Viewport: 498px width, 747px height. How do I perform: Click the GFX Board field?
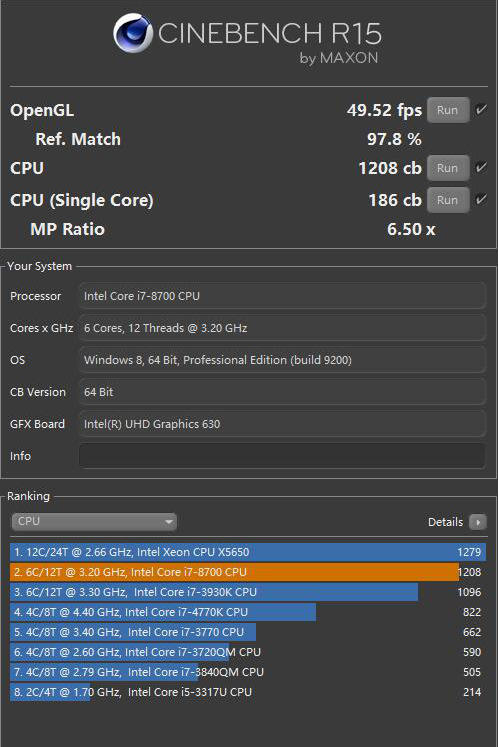[x=282, y=424]
